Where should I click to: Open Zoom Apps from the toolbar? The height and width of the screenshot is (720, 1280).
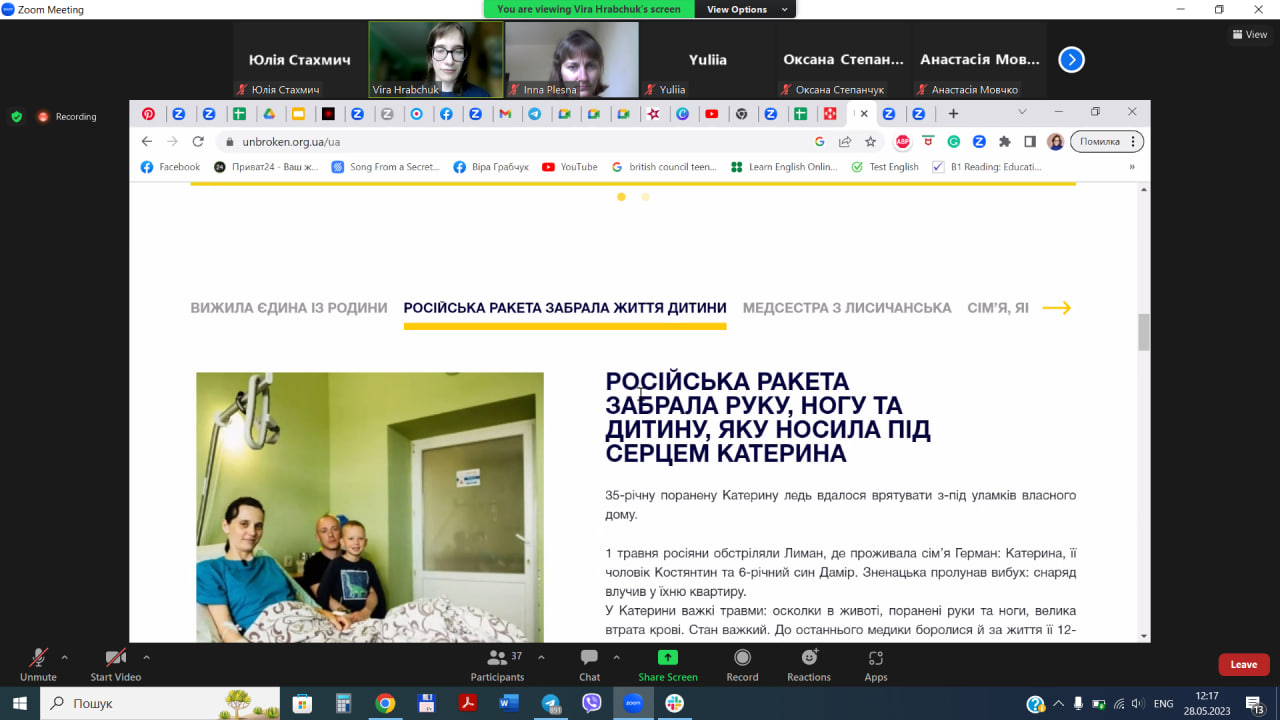(x=875, y=663)
